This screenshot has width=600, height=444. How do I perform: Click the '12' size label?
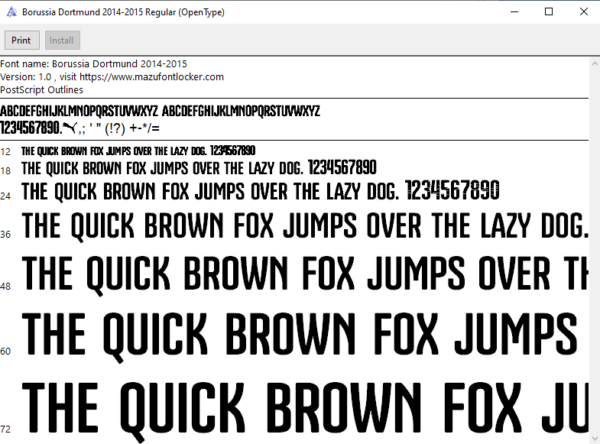tap(5, 152)
